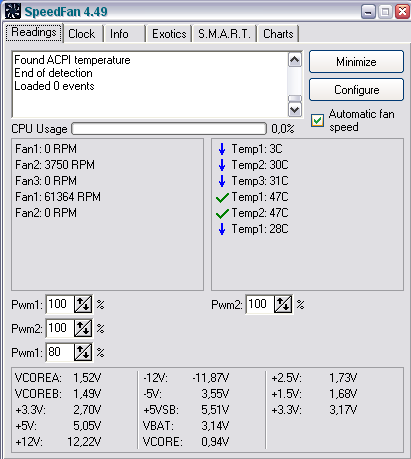Click the 'Loaded 0 events' log line
The image size is (411, 459).
click(54, 86)
